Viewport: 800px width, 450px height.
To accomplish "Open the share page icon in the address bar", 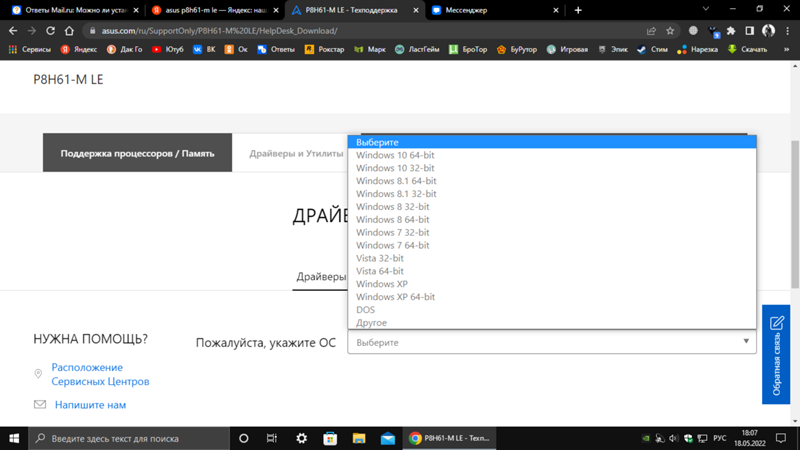I will pyautogui.click(x=651, y=31).
